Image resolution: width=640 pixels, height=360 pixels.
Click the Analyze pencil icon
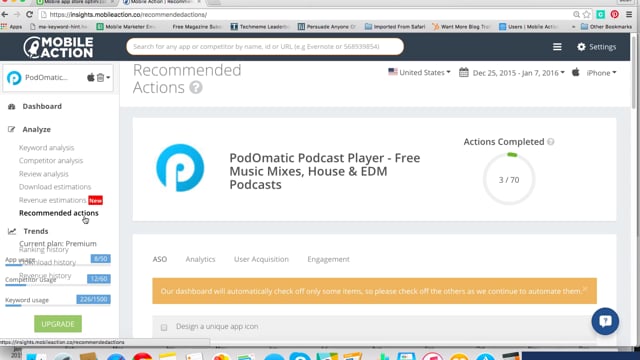[x=11, y=129]
